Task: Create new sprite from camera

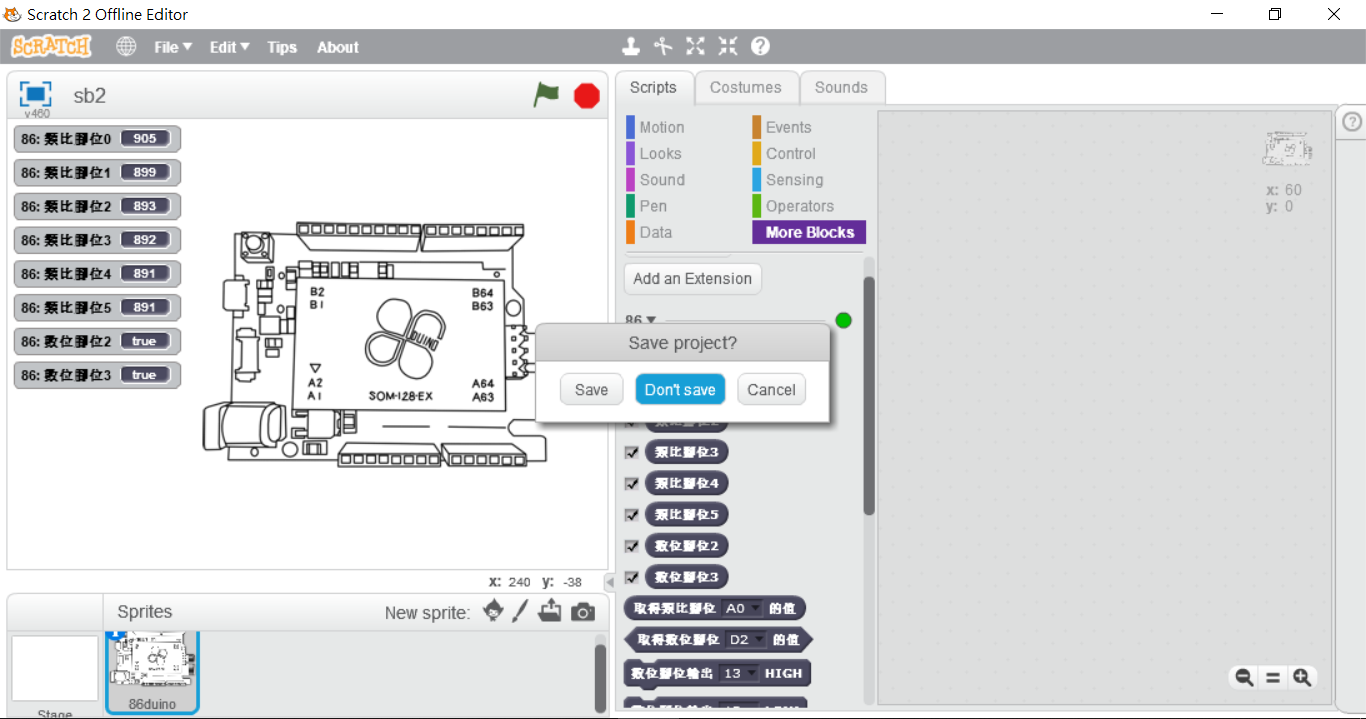Action: point(583,612)
